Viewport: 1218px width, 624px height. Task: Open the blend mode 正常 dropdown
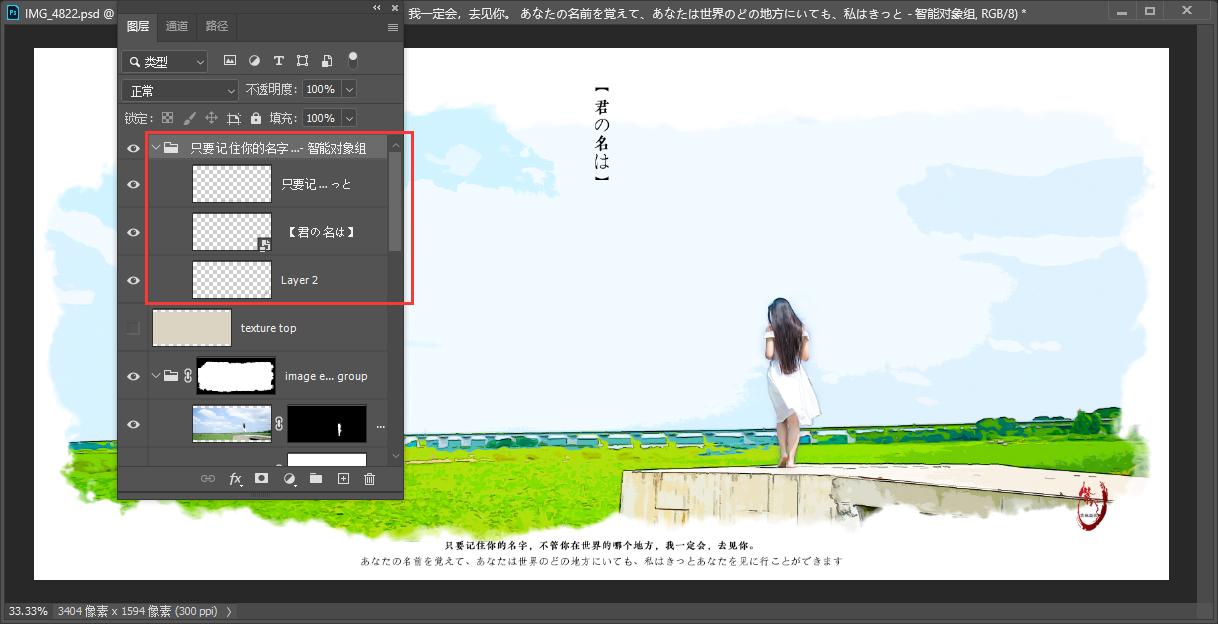(180, 90)
